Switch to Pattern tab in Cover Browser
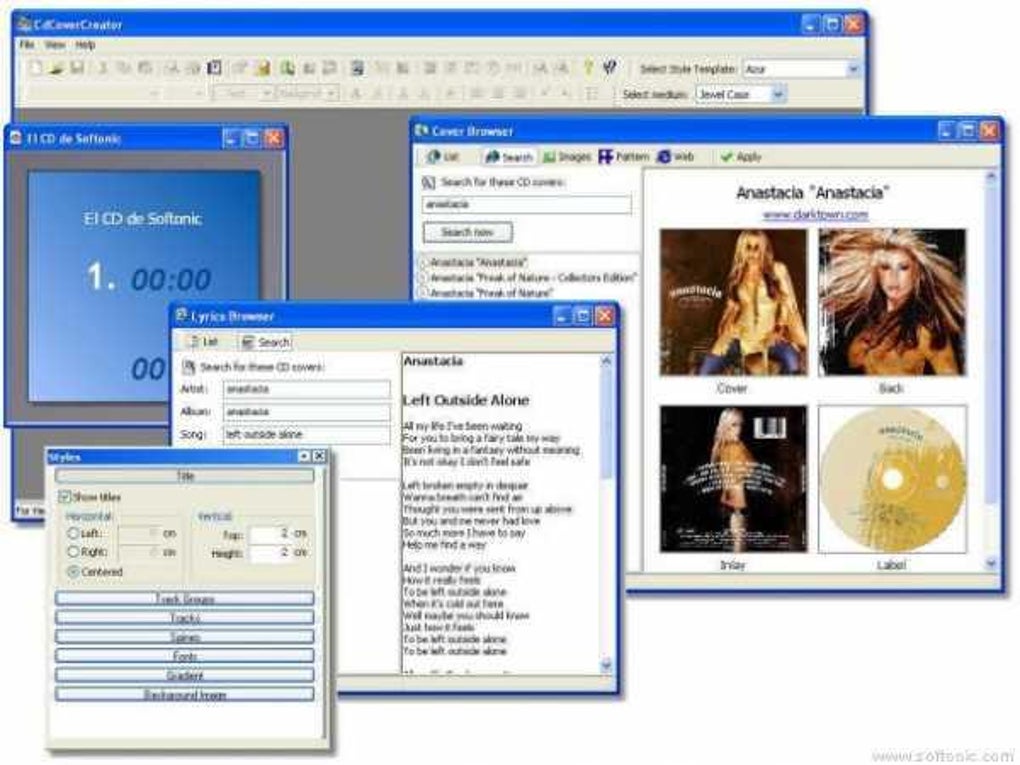 (624, 157)
